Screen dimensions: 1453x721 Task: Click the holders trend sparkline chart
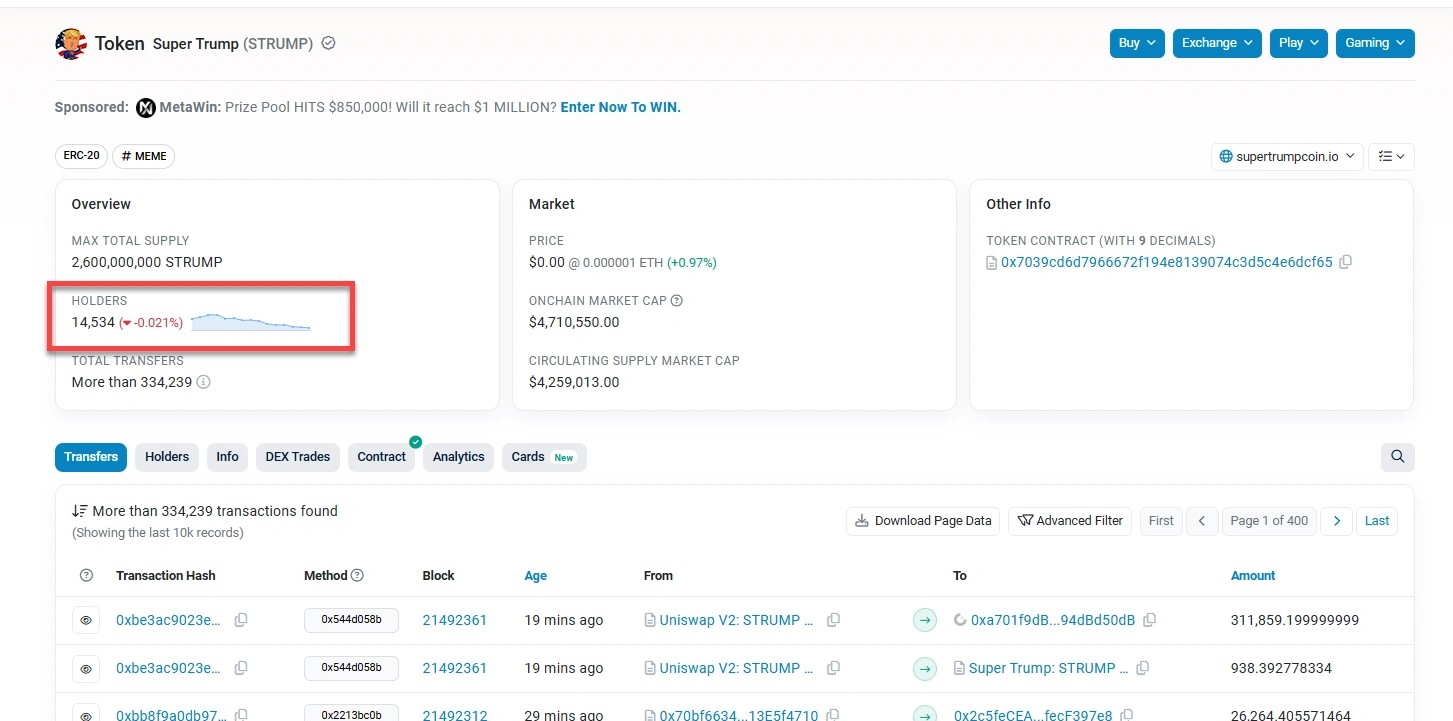pyautogui.click(x=250, y=322)
